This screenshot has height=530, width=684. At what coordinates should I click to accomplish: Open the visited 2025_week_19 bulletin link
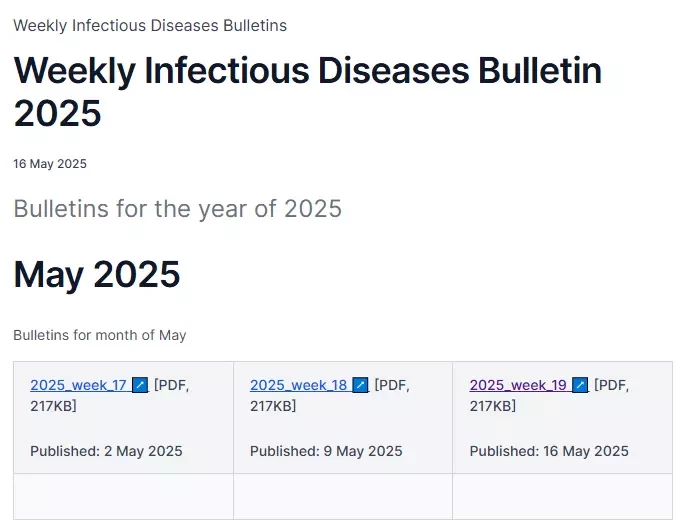[518, 385]
